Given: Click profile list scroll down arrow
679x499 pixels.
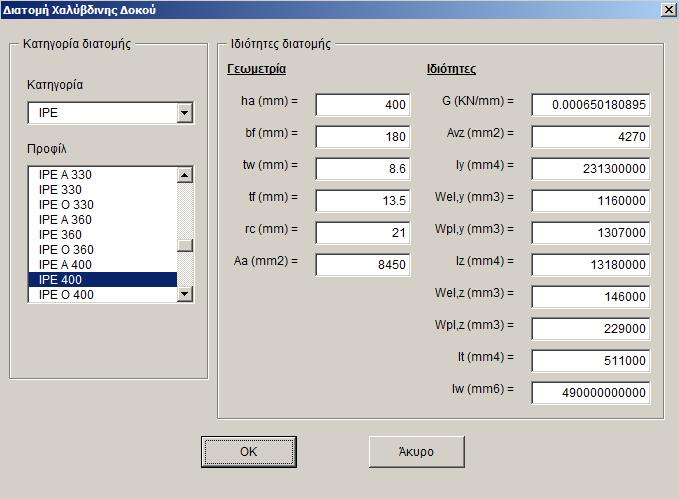Looking at the screenshot, I should [x=185, y=294].
